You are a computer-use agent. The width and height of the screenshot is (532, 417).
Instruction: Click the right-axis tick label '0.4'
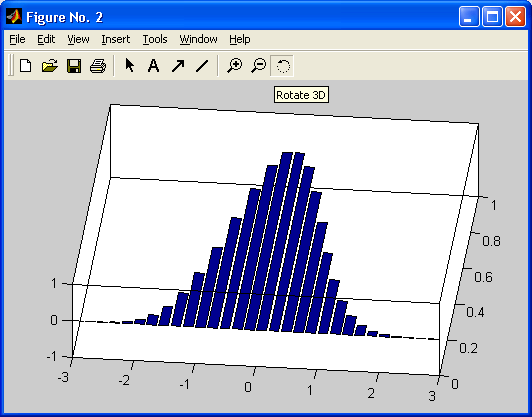pos(475,312)
